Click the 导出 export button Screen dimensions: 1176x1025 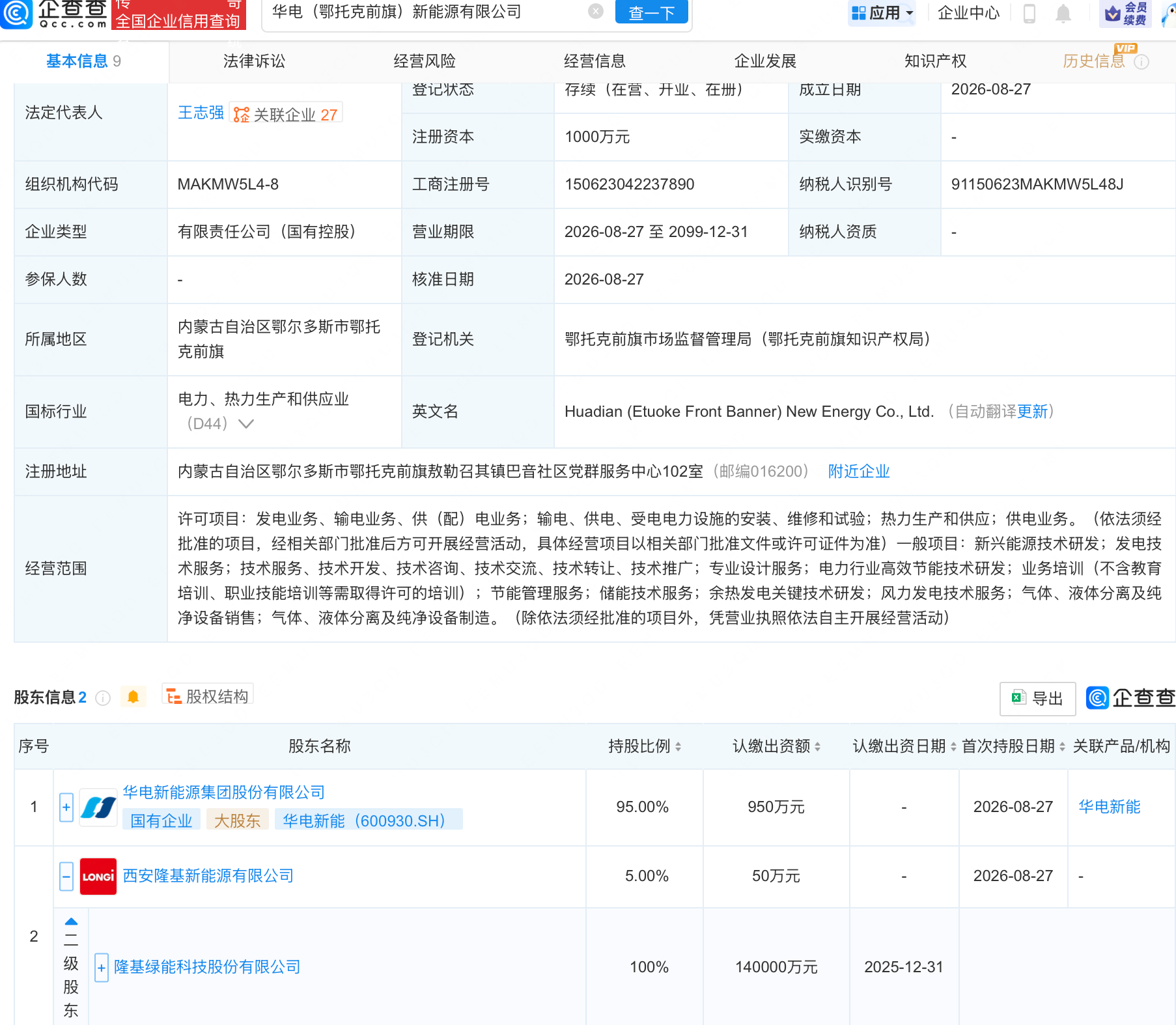click(1037, 699)
